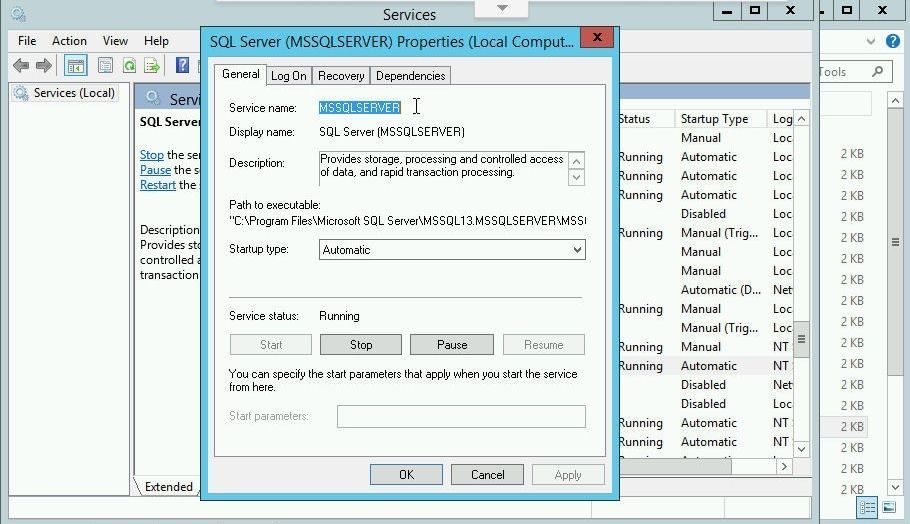Select Services (Local) in console tree
The height and width of the screenshot is (524, 910).
click(73, 93)
